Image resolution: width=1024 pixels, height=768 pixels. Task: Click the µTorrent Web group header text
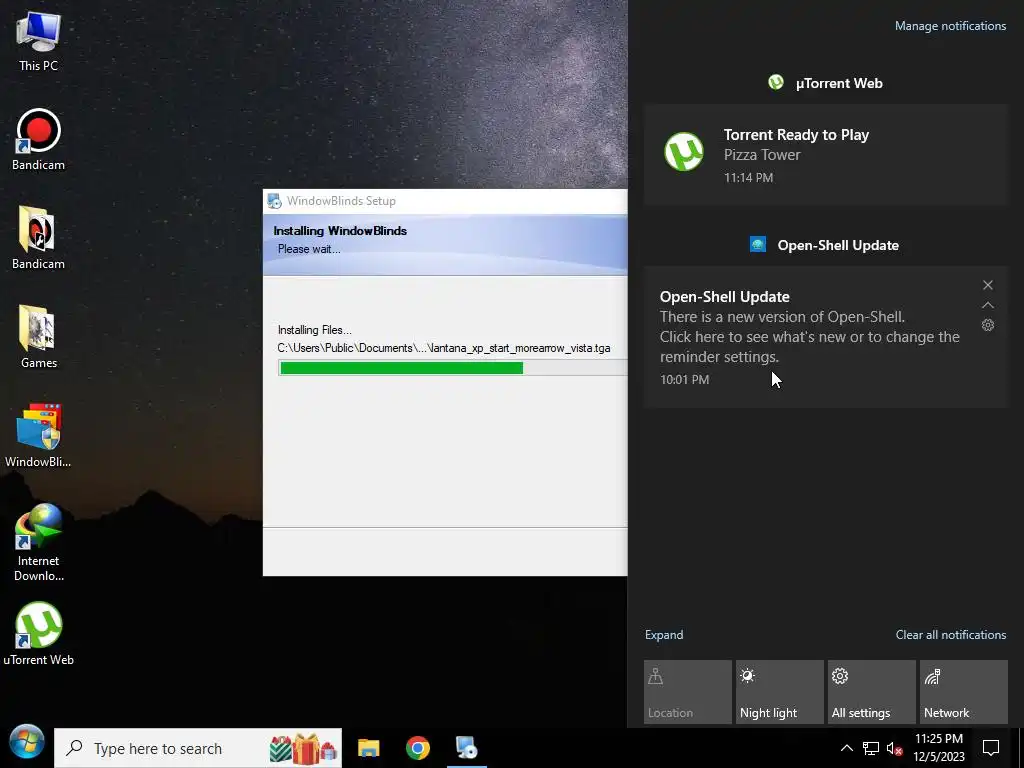click(839, 83)
